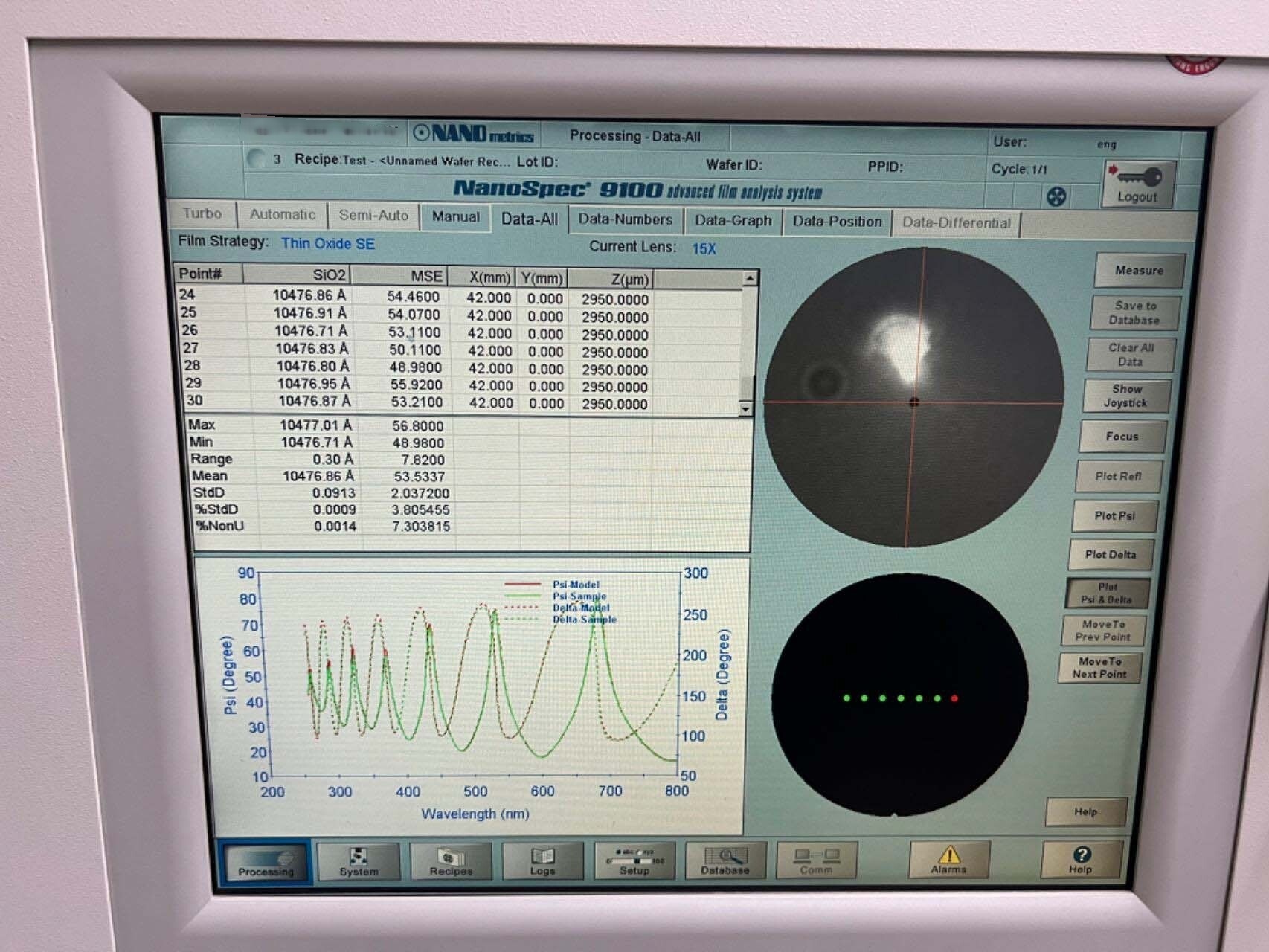The image size is (1269, 952).
Task: Click the Help button in right panel
Action: (1085, 811)
